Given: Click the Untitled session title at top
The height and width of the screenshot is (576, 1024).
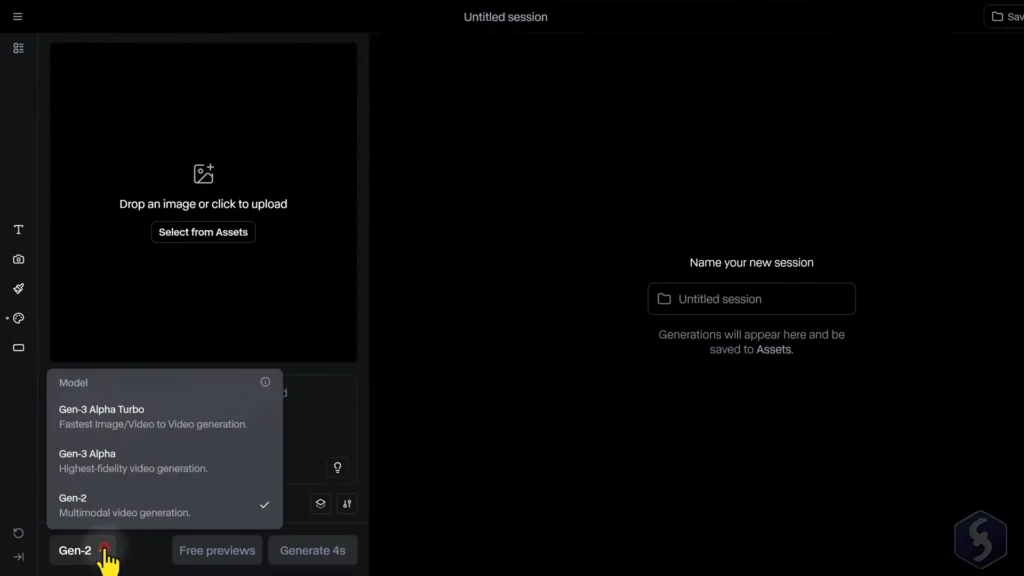Looking at the screenshot, I should 505,17.
